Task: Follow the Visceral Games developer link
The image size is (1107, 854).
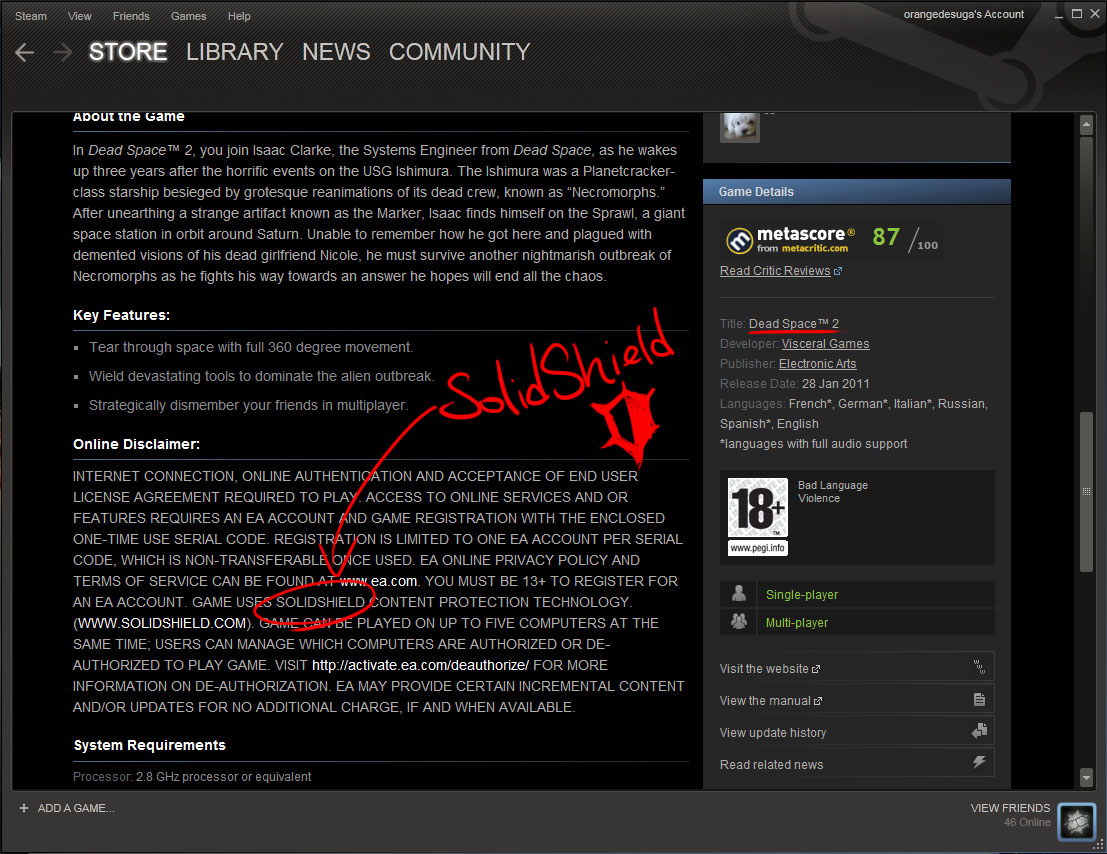Action: (x=825, y=344)
